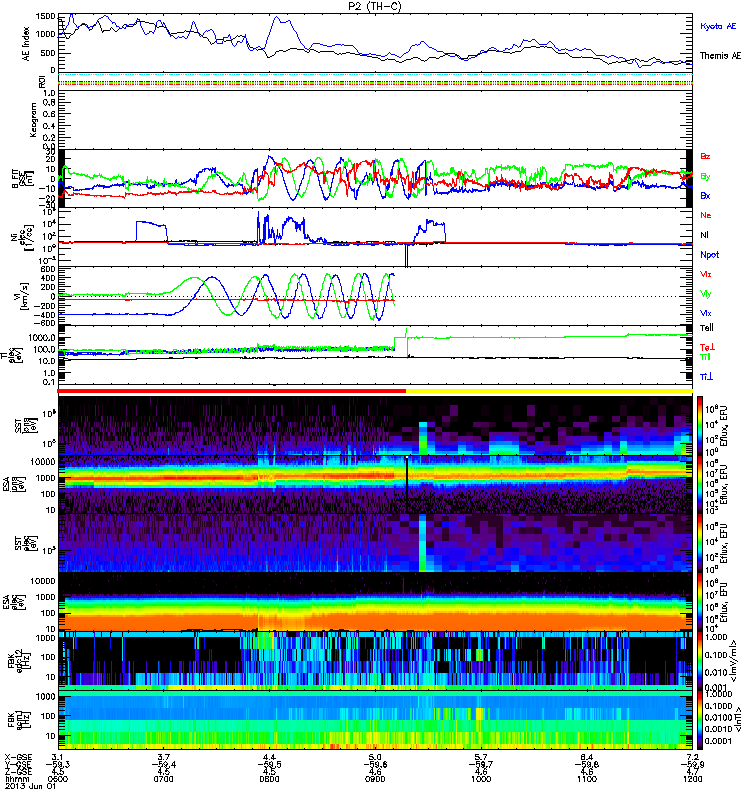Select the red Te perpendicular legend label
Image resolution: width=750 pixels, height=800 pixels.
(707, 347)
